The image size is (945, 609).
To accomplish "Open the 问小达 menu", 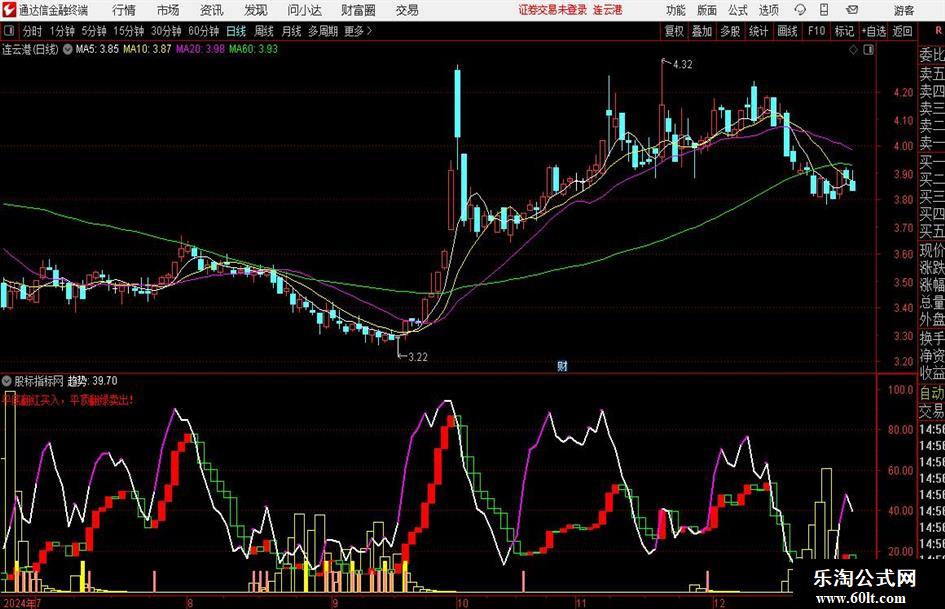I will pos(304,10).
